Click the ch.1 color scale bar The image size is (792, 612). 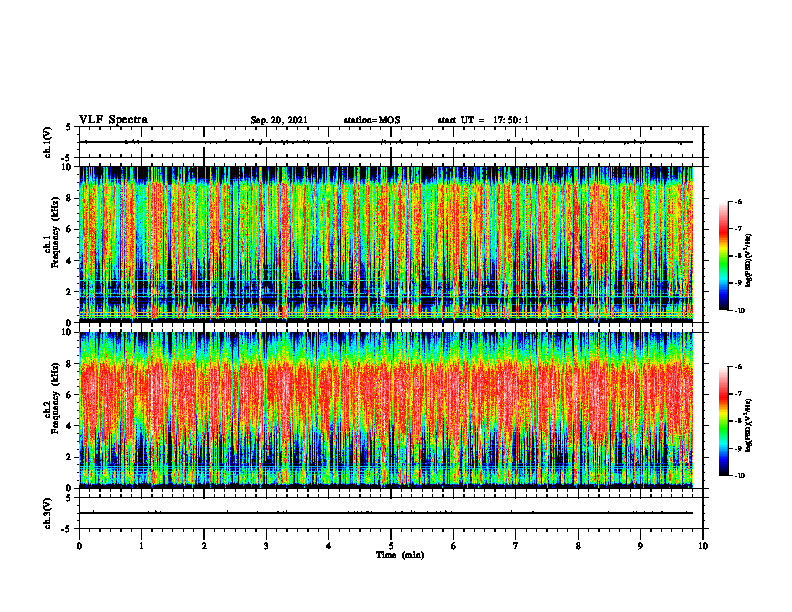(723, 256)
